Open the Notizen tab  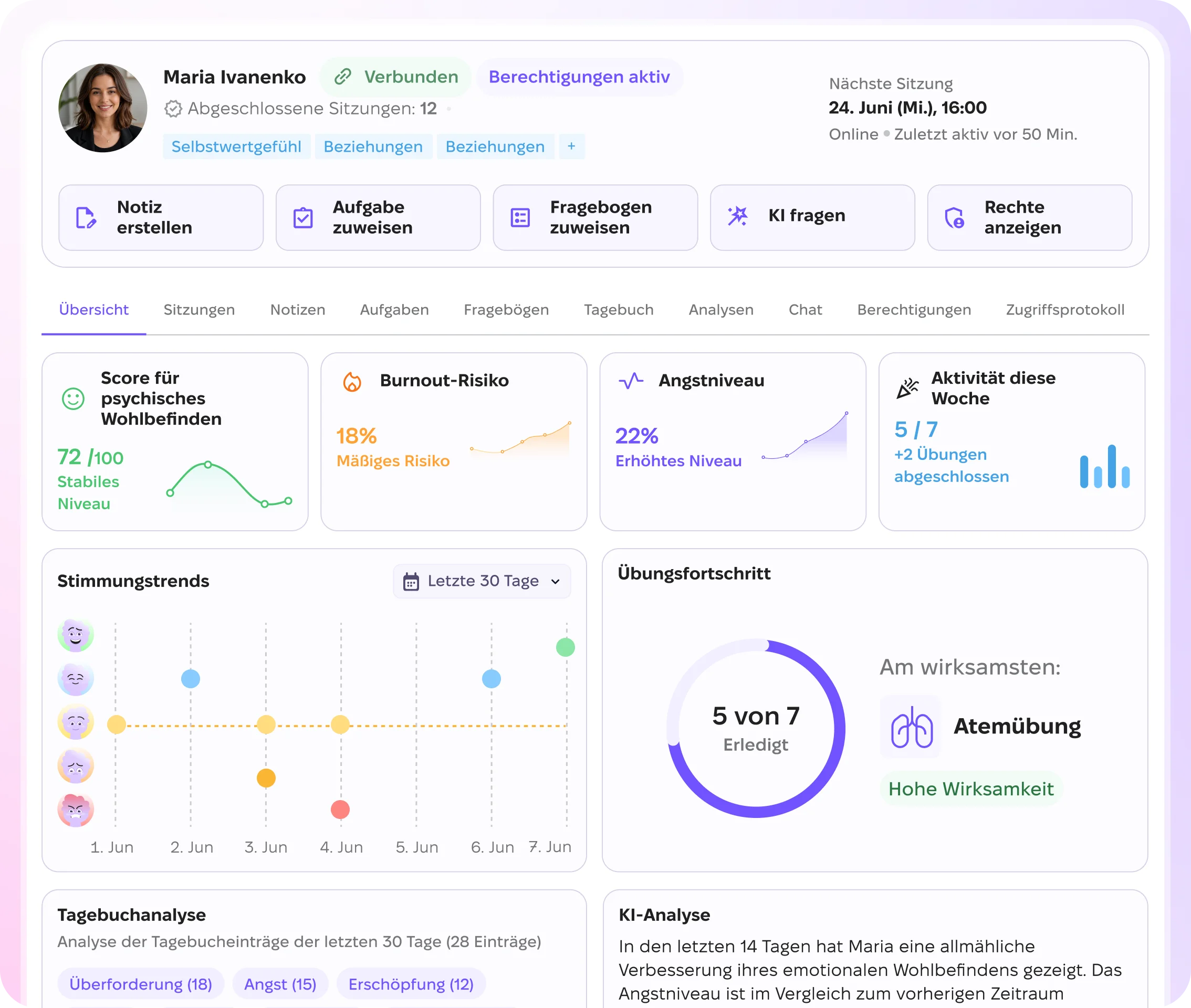pyautogui.click(x=298, y=310)
